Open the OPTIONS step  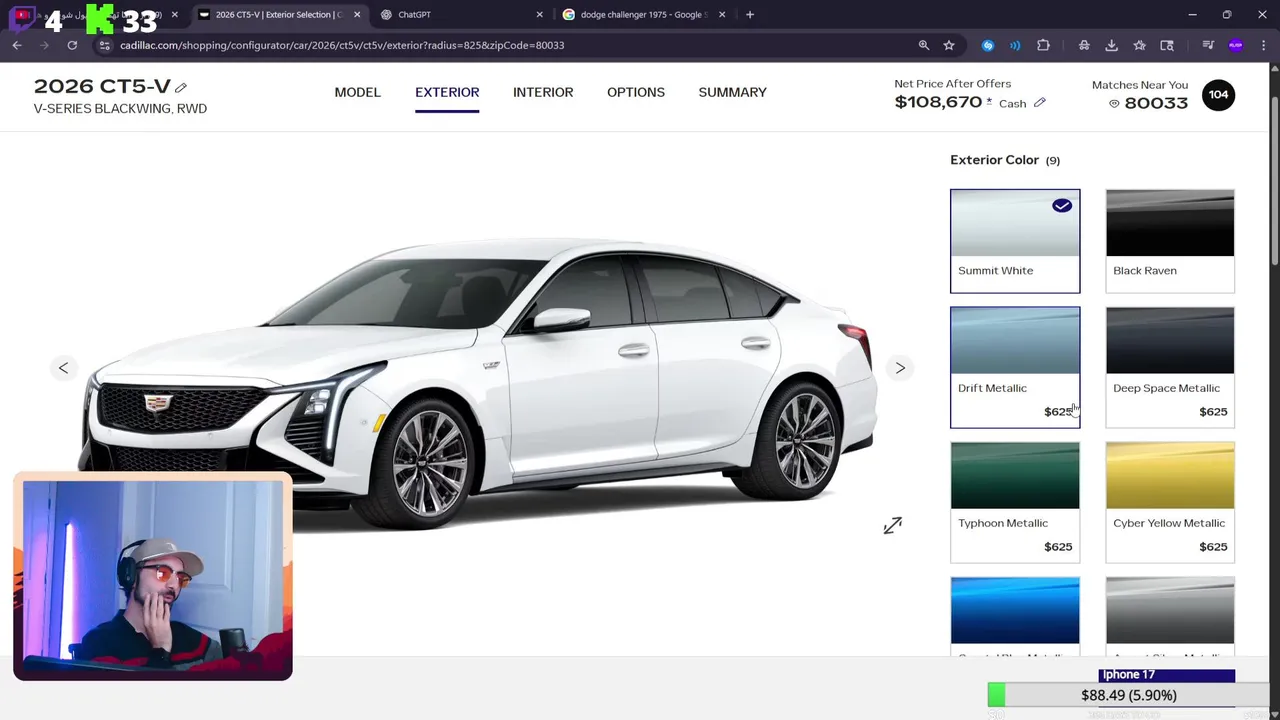[636, 92]
